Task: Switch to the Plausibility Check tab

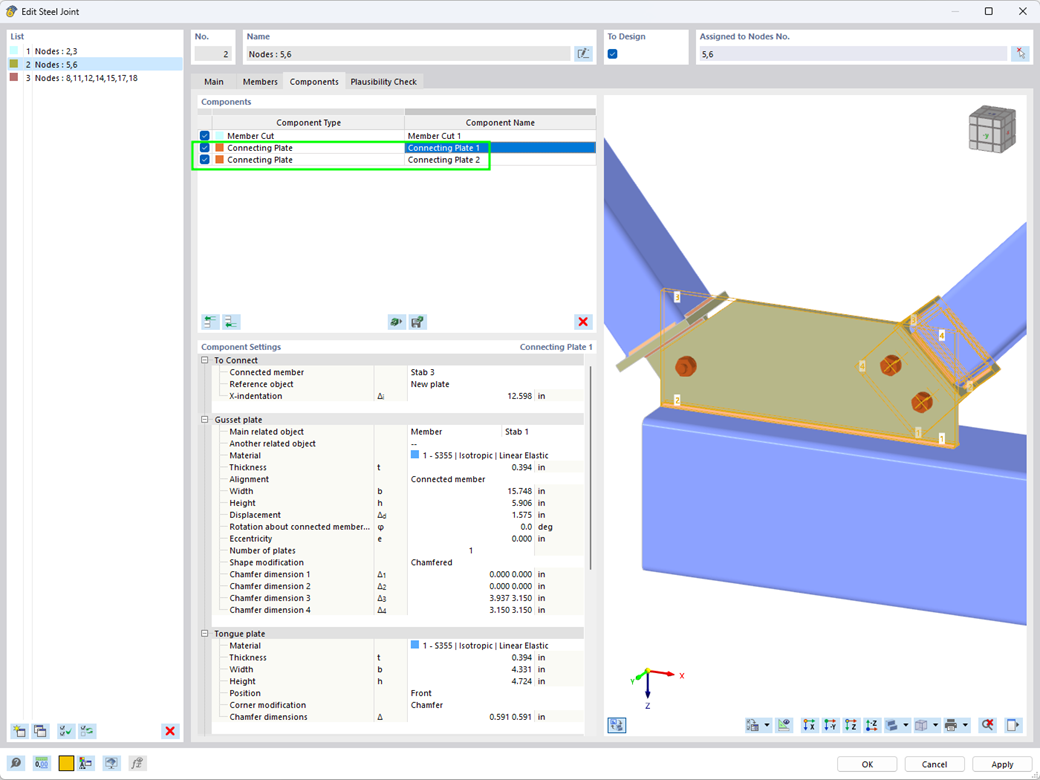Action: point(384,81)
